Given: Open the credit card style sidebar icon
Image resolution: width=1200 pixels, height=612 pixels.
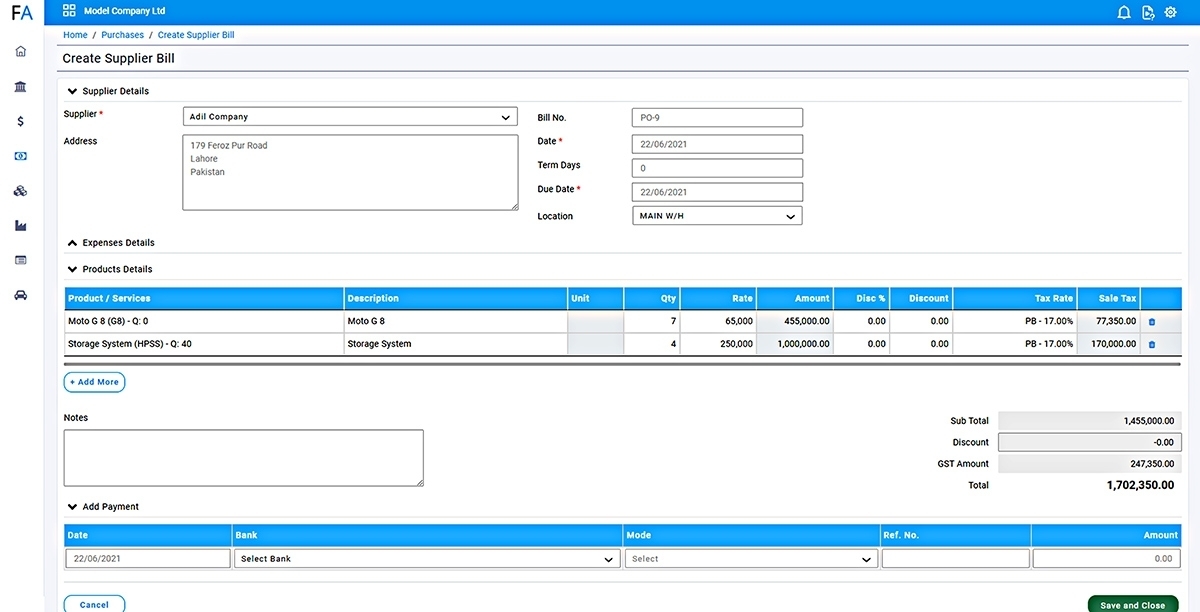Looking at the screenshot, I should pyautogui.click(x=21, y=260).
